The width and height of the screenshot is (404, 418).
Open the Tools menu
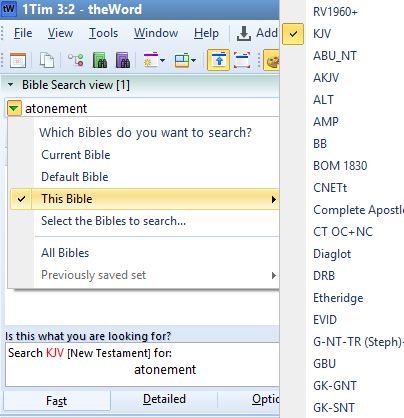click(103, 33)
